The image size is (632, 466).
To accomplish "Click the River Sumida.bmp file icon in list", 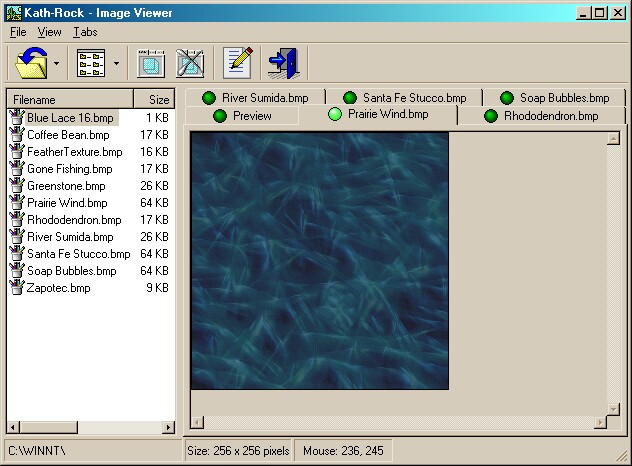I will click(x=17, y=237).
